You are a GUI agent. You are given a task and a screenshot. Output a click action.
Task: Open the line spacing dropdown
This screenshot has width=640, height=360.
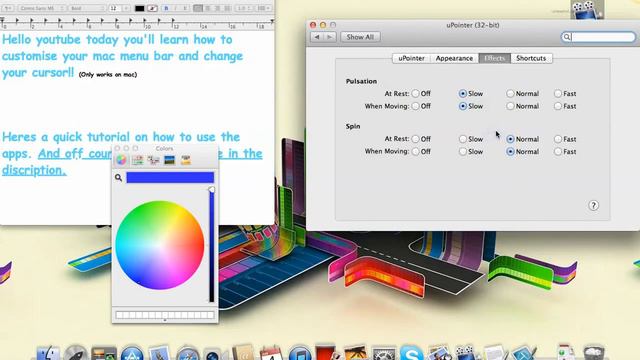coord(244,8)
